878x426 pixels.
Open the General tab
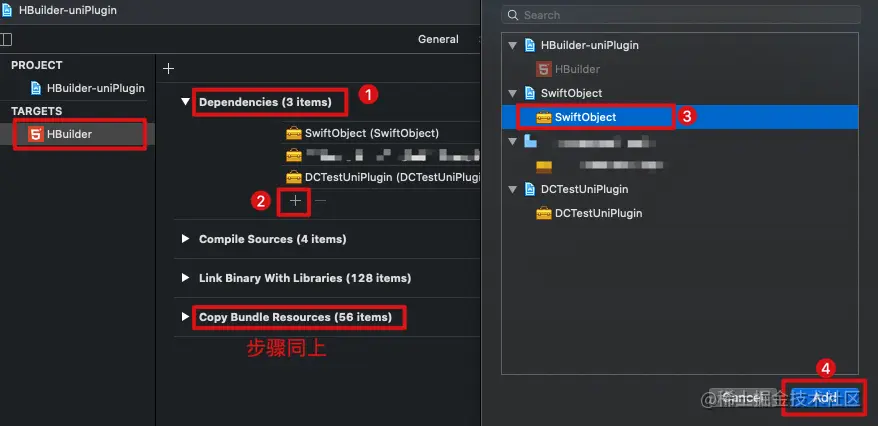click(438, 39)
